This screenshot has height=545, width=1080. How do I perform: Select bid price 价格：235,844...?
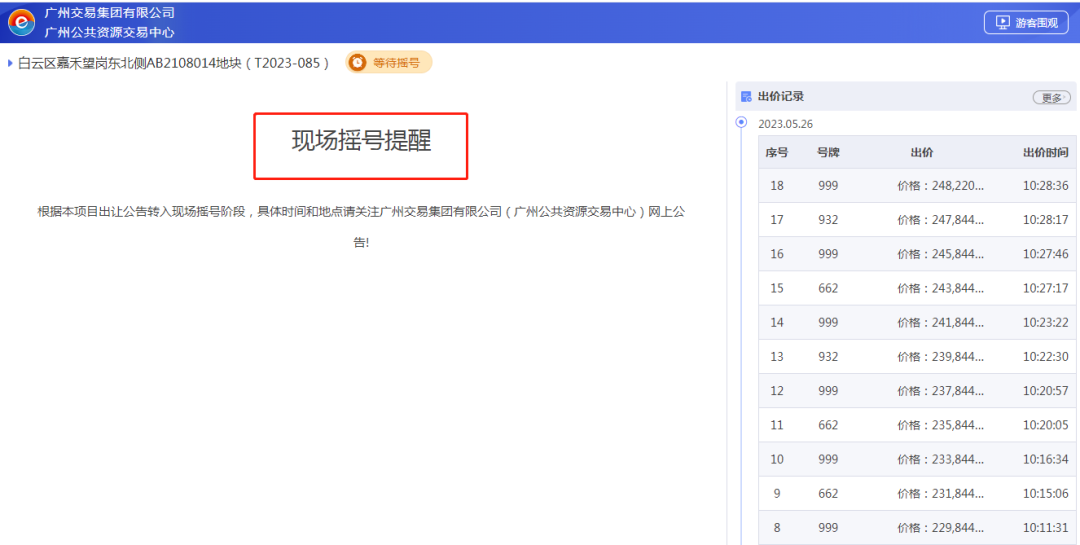[940, 425]
